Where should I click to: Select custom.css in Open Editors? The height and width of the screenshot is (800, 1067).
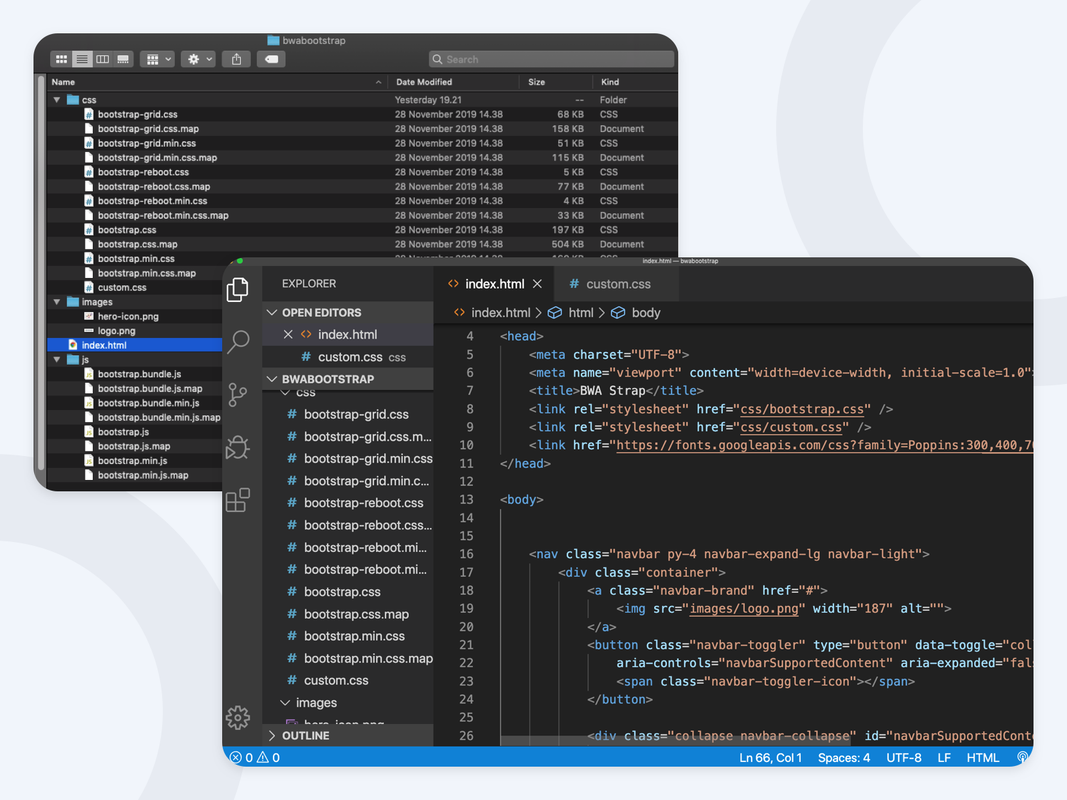point(348,356)
